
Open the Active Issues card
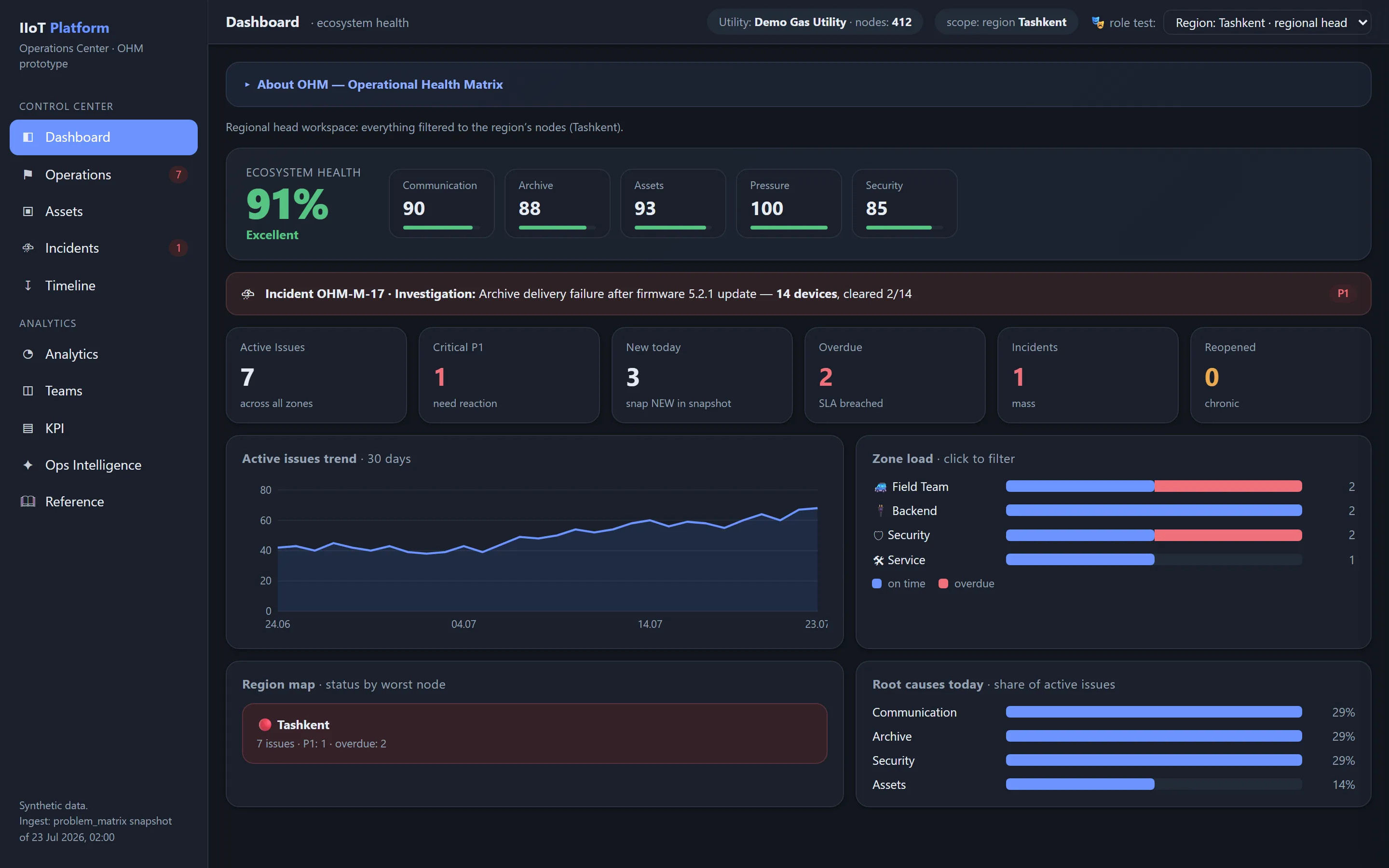[316, 376]
